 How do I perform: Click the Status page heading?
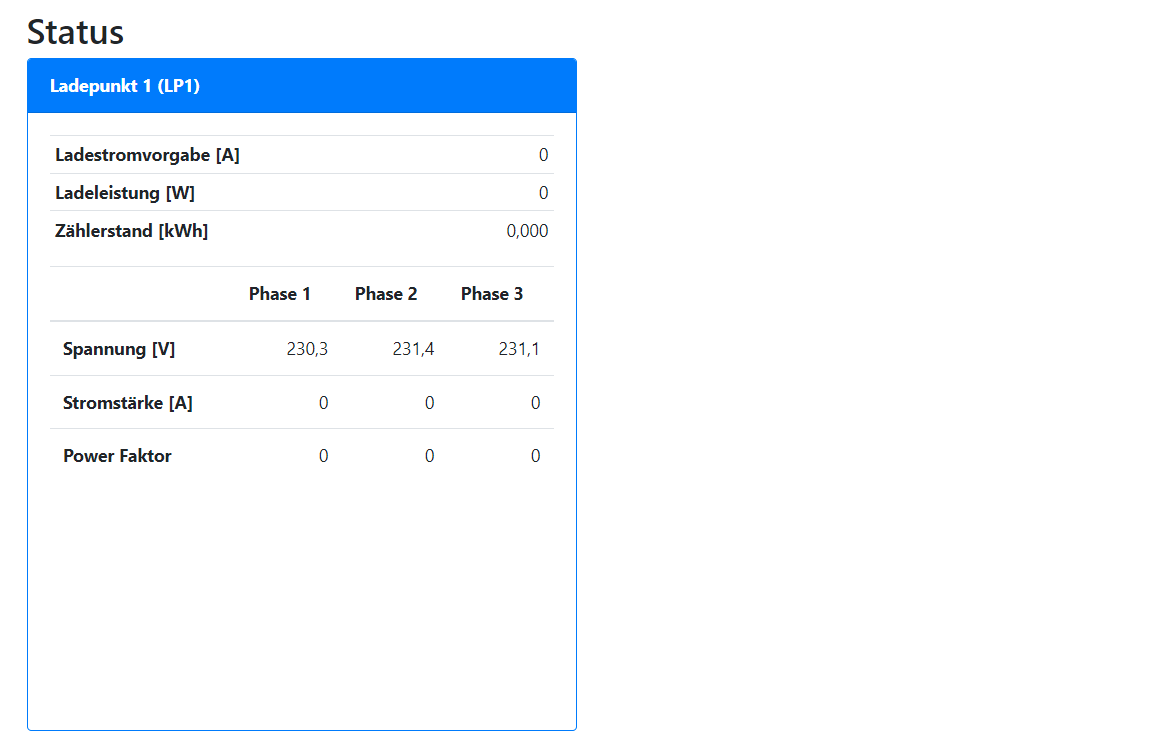[x=76, y=32]
